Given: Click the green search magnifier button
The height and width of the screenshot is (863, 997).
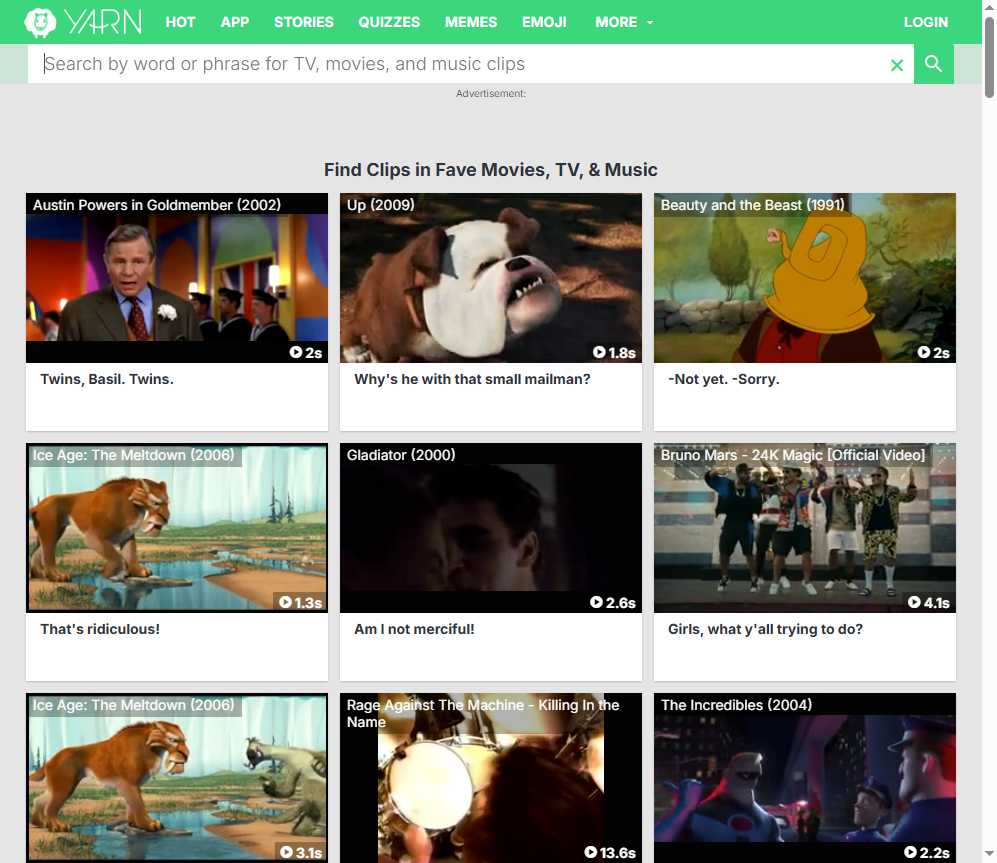Looking at the screenshot, I should (x=933, y=64).
